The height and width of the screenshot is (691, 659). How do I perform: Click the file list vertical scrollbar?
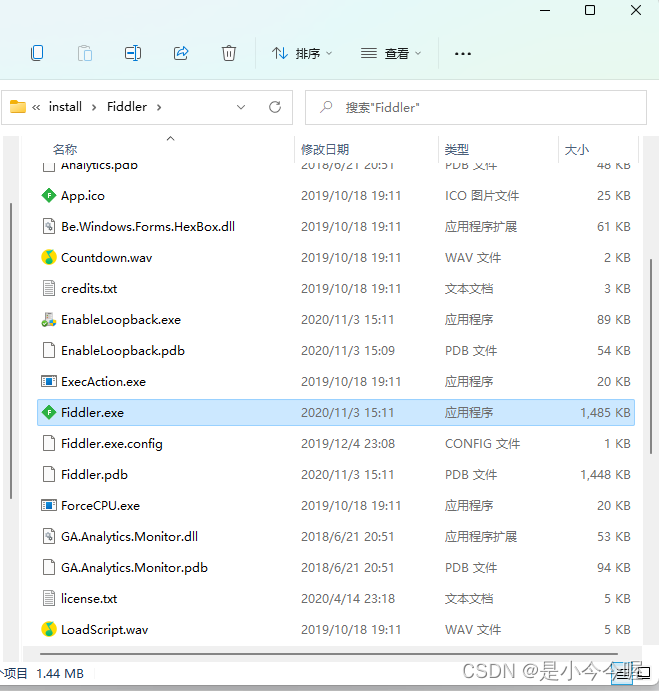651,357
